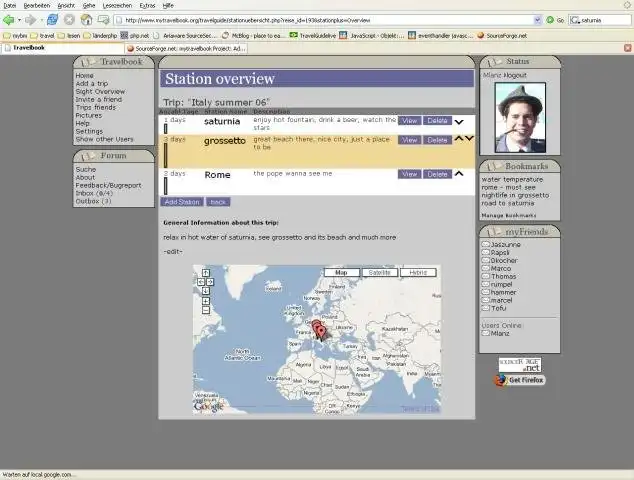The width and height of the screenshot is (634, 480).
Task: Open the forward history dropdown arrow
Action: pos(41,20)
